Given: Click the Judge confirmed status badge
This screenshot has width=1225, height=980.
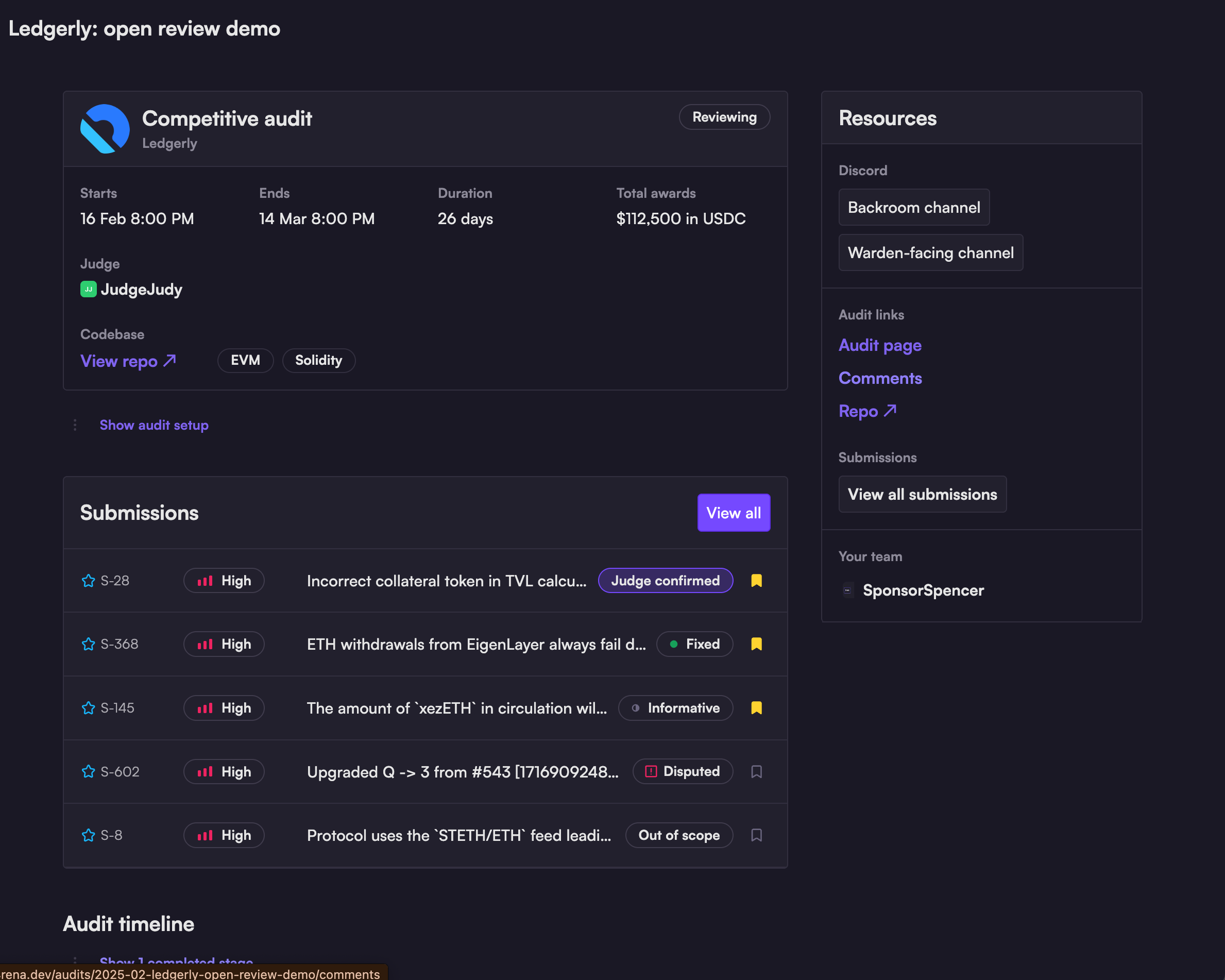Looking at the screenshot, I should (x=666, y=580).
